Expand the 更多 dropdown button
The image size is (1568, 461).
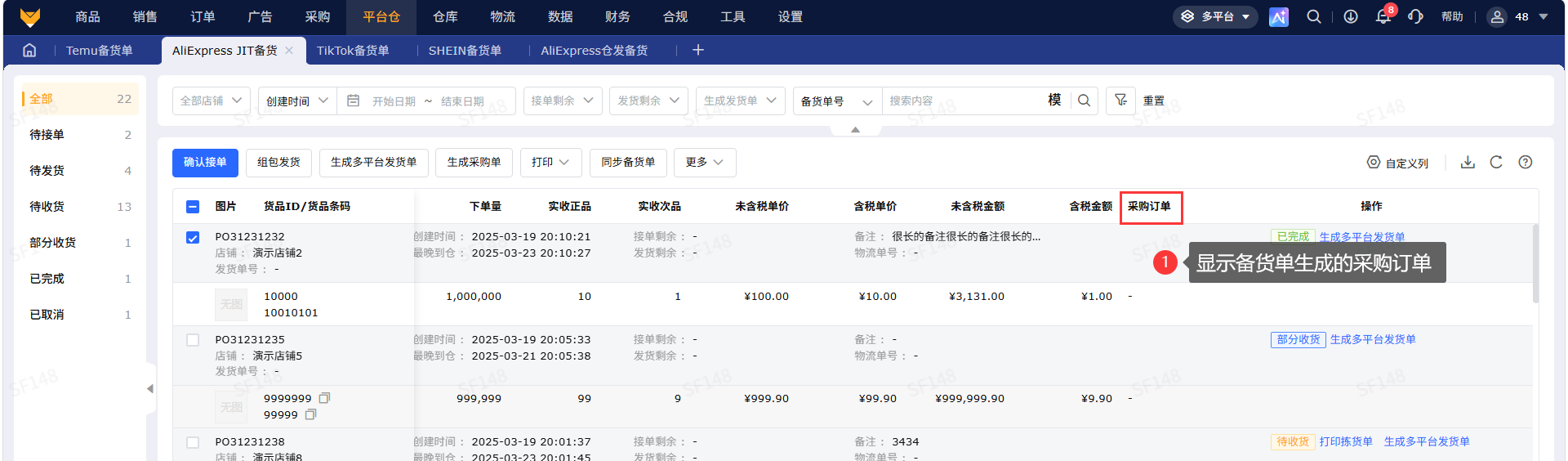[705, 162]
